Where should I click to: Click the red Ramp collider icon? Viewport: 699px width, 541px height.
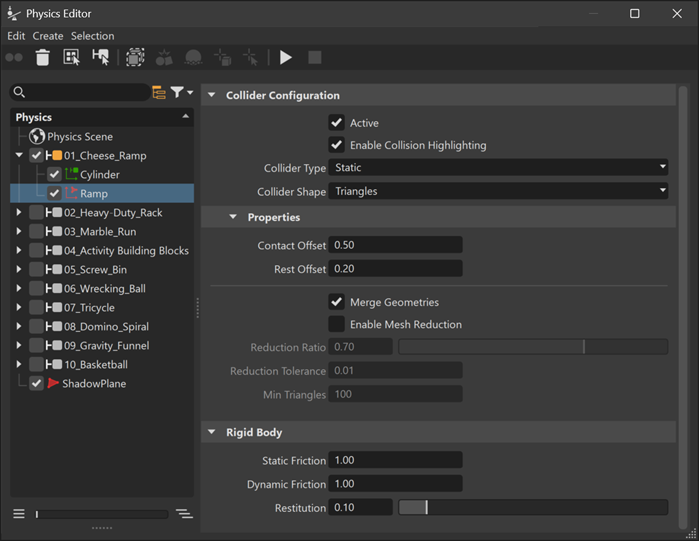[x=71, y=193]
